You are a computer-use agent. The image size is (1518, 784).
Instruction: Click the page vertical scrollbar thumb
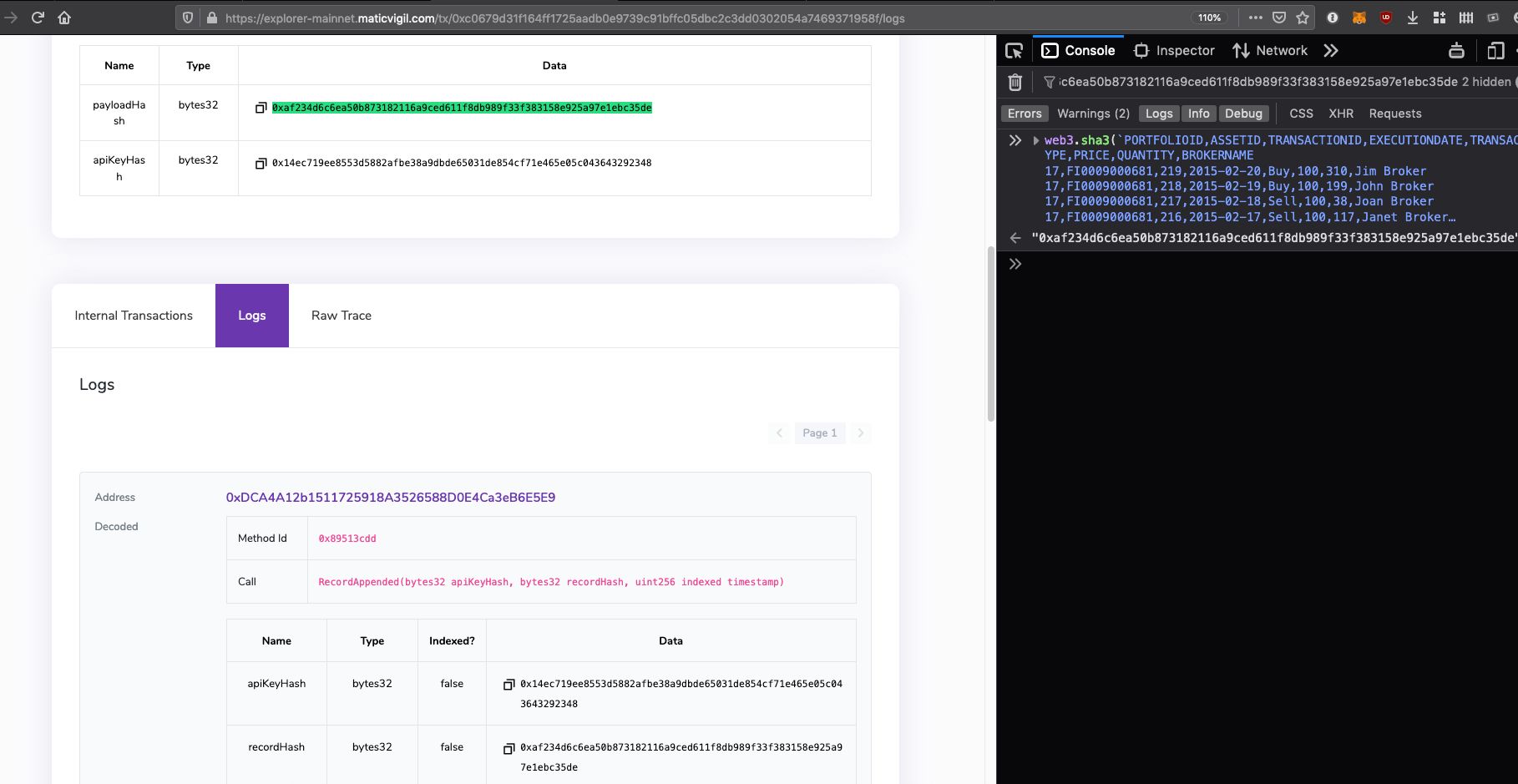[991, 334]
